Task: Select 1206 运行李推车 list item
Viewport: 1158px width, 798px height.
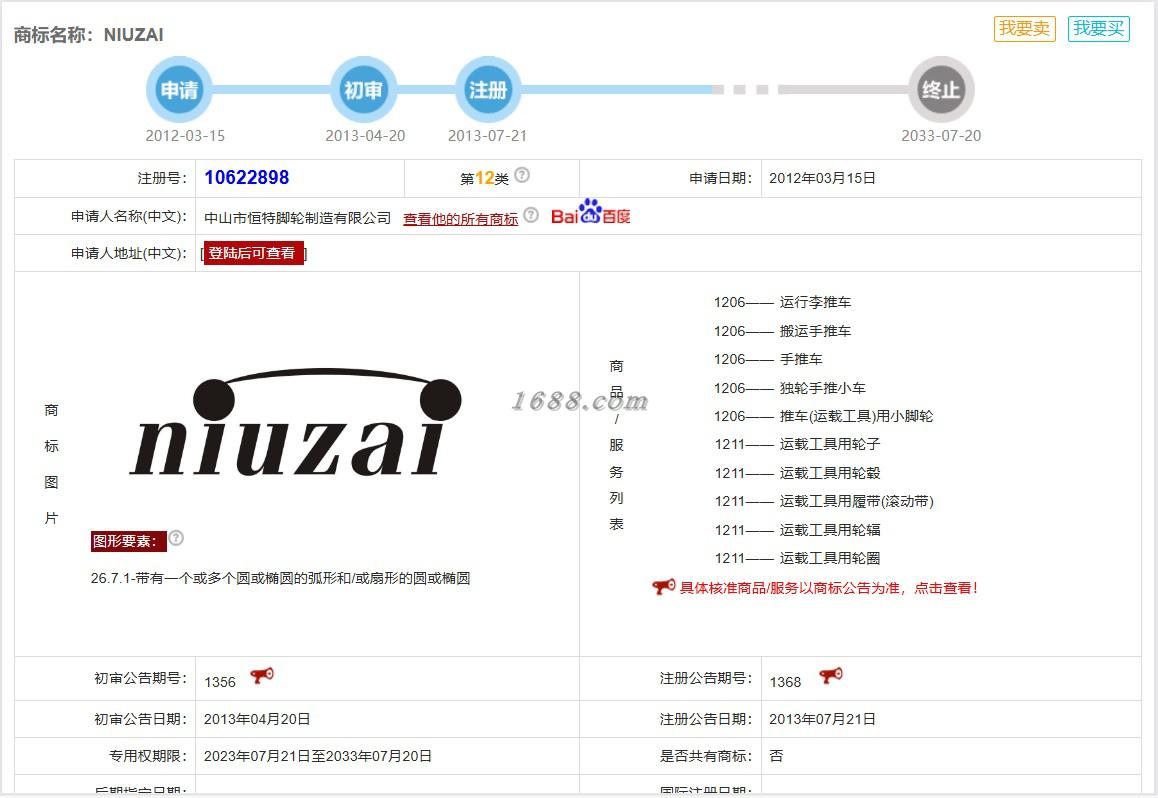Action: point(782,302)
